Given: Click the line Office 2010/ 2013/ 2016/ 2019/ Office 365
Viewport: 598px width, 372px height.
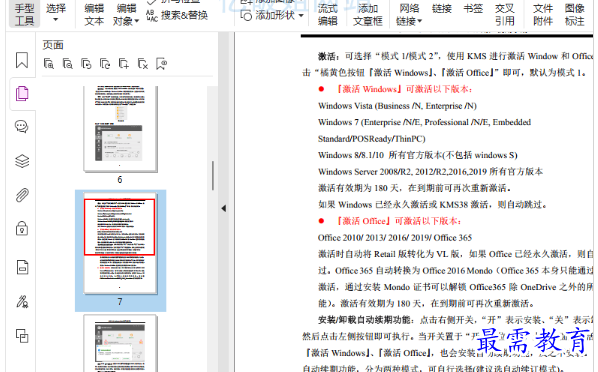Looking at the screenshot, I should tap(395, 238).
